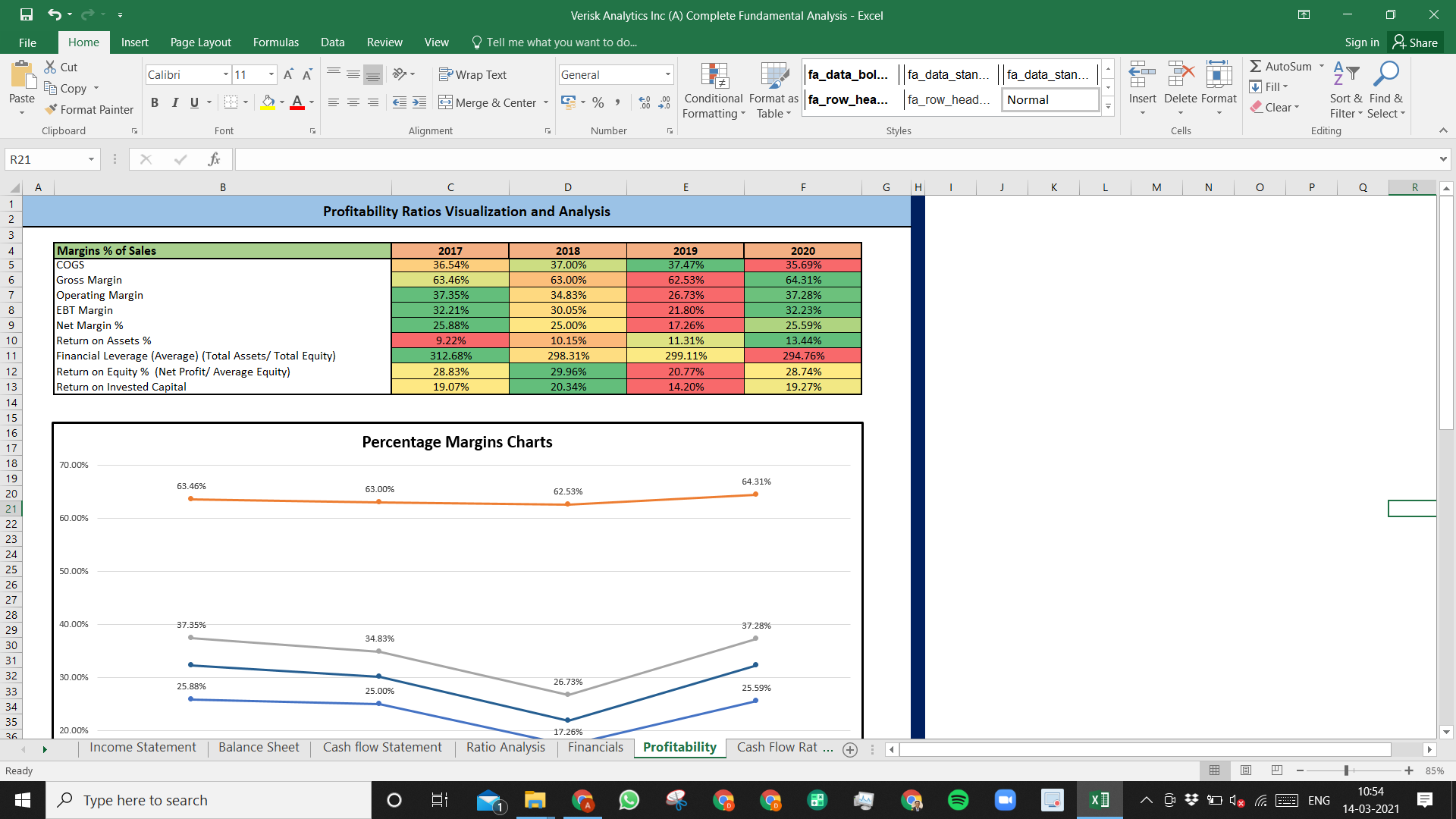This screenshot has height=819, width=1456.
Task: Toggle Underline formatting
Action: pyautogui.click(x=194, y=102)
